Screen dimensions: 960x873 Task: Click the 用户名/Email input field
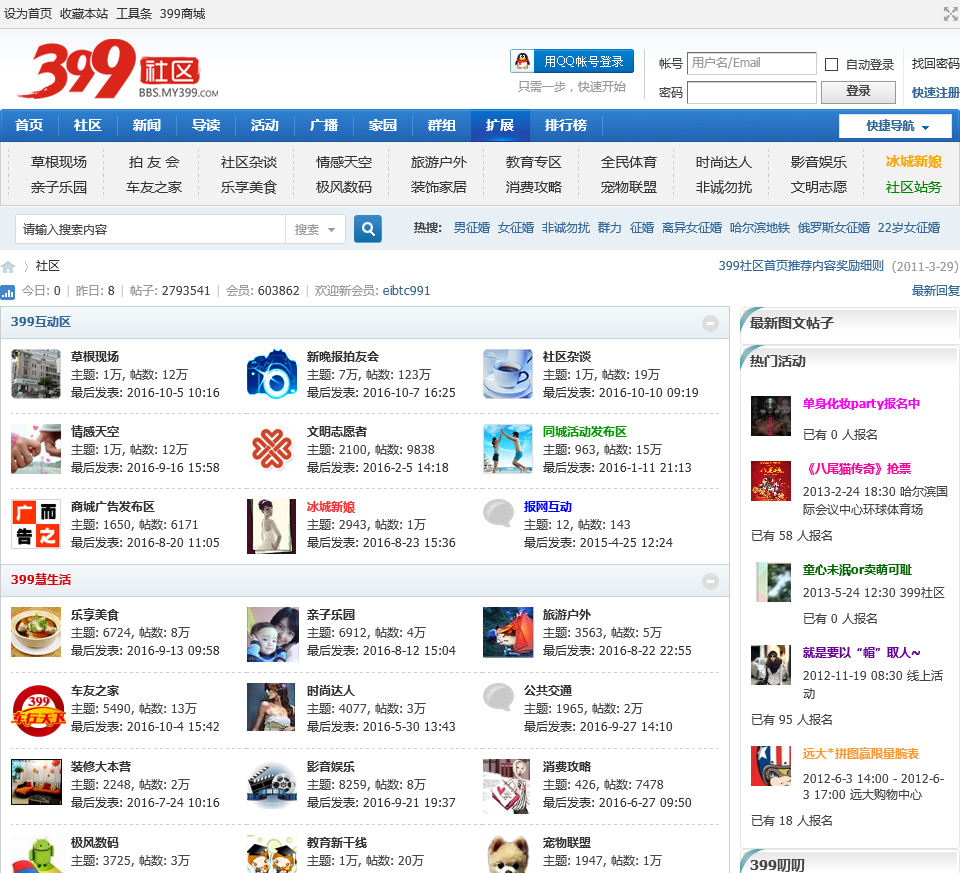pyautogui.click(x=751, y=63)
